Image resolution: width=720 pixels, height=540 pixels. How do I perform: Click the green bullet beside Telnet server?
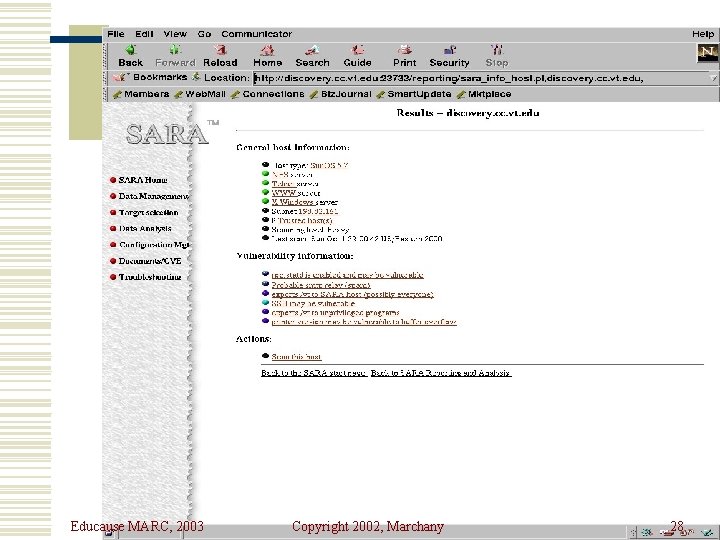[265, 183]
